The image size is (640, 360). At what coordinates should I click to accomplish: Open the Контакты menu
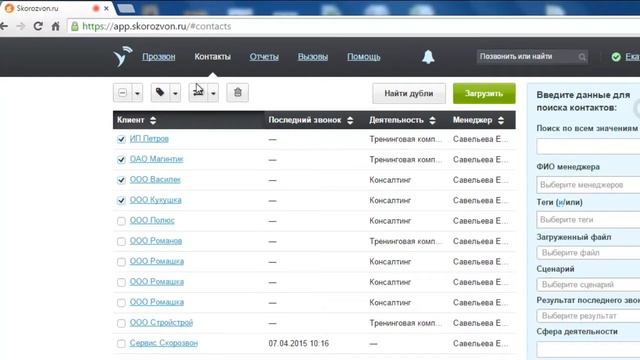(212, 57)
